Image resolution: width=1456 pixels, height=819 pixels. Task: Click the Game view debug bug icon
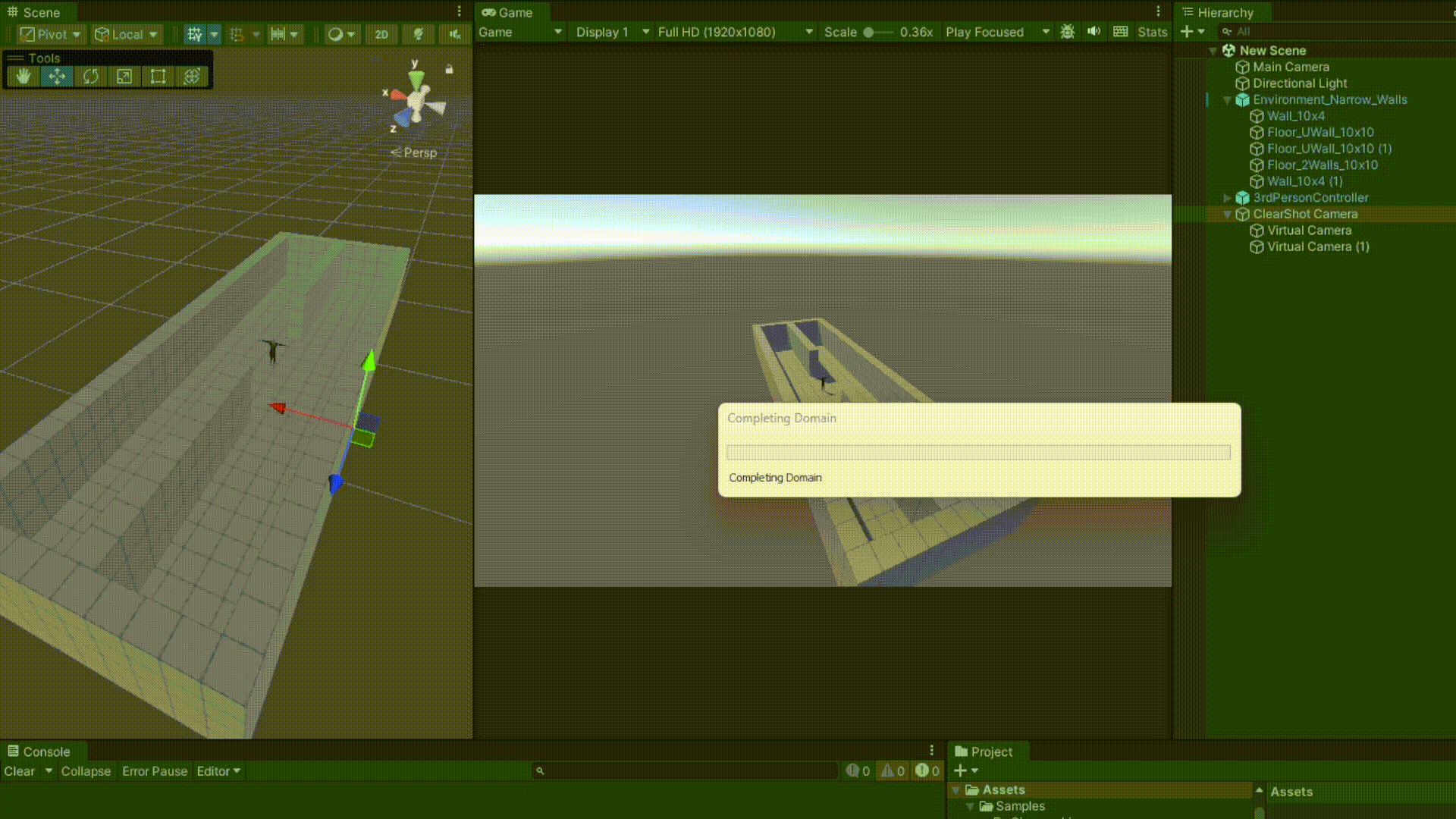pyautogui.click(x=1067, y=32)
